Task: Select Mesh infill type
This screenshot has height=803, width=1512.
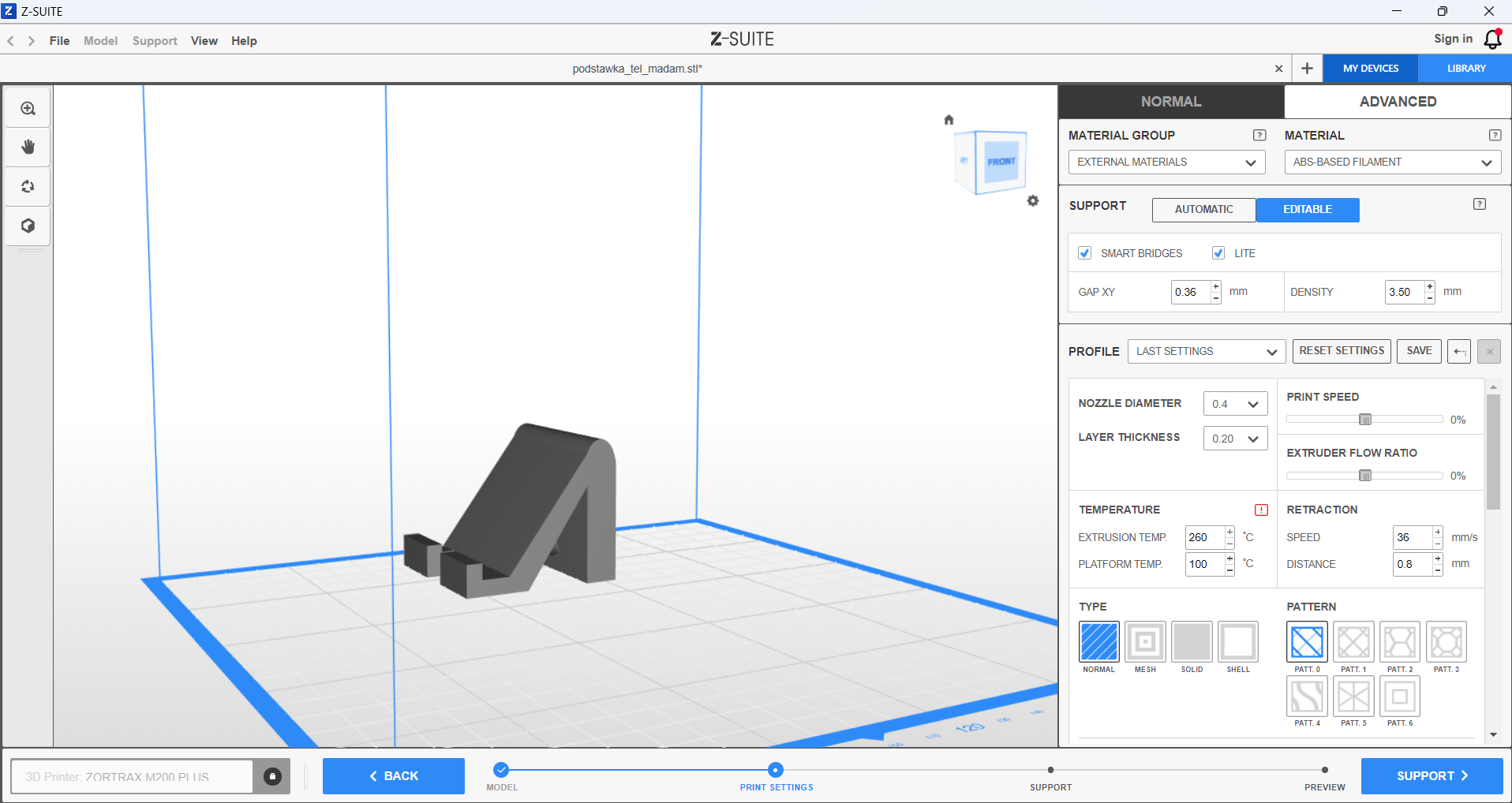Action: pos(1145,641)
